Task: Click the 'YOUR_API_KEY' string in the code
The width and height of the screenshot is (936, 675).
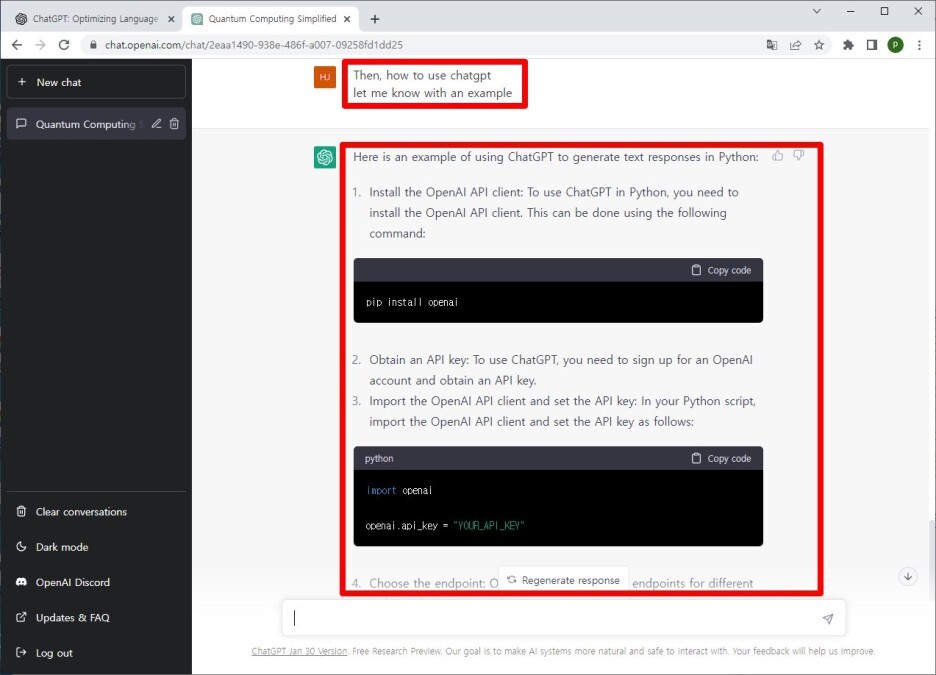Action: coord(489,526)
